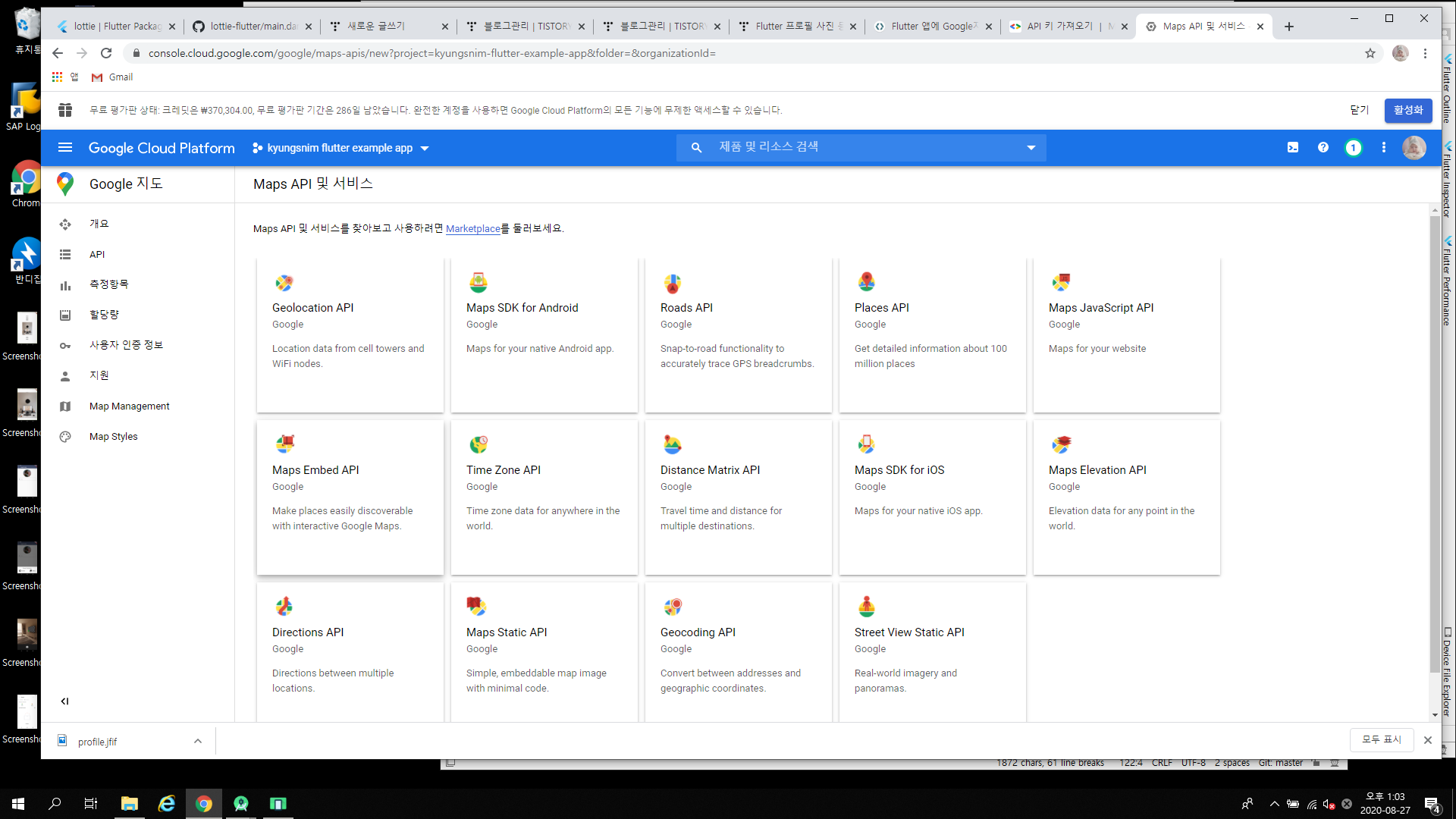Expand the profile.jfif download options chevron

[x=198, y=742]
